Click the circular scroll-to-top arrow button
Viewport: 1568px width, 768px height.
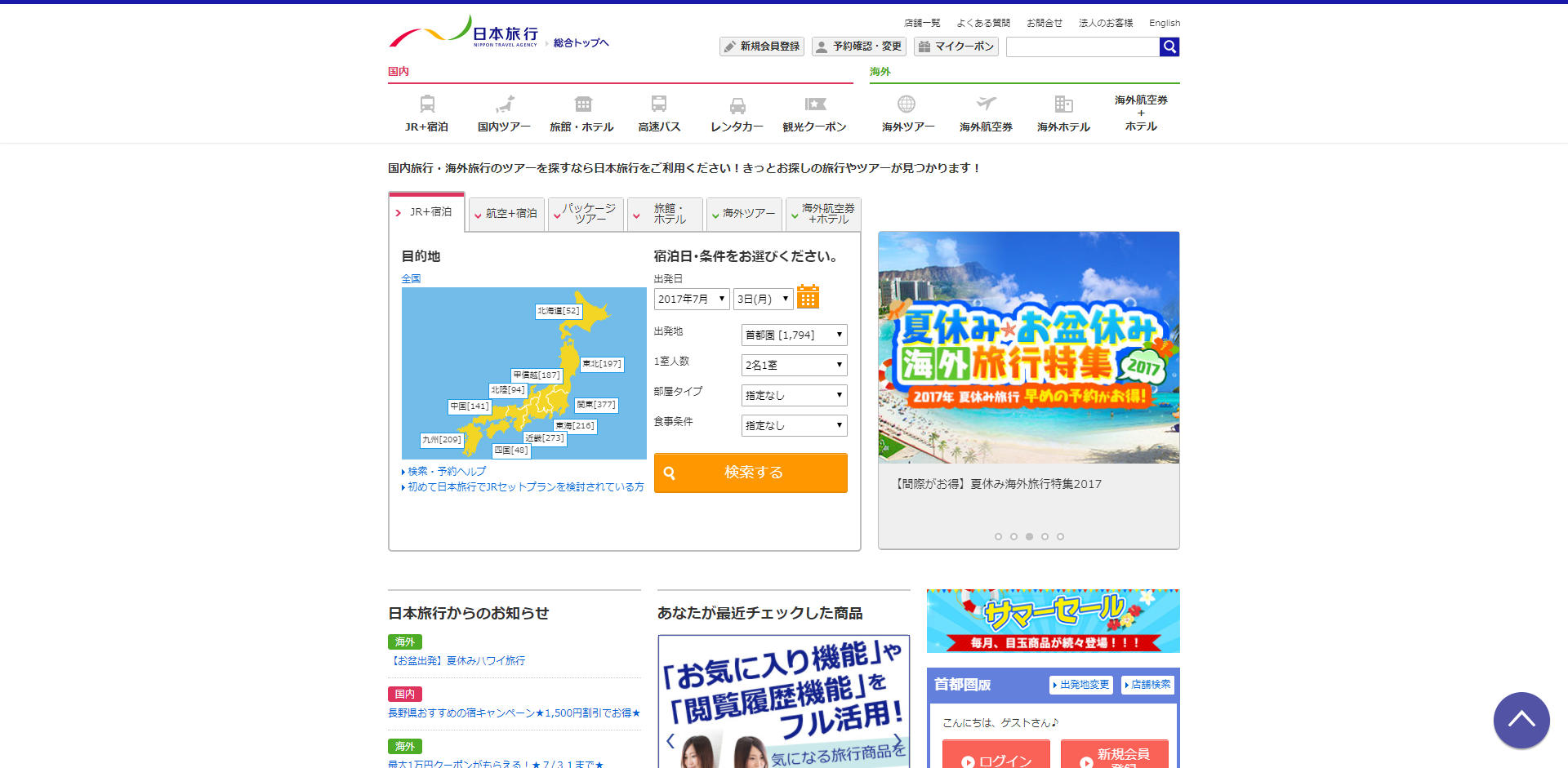(1521, 721)
